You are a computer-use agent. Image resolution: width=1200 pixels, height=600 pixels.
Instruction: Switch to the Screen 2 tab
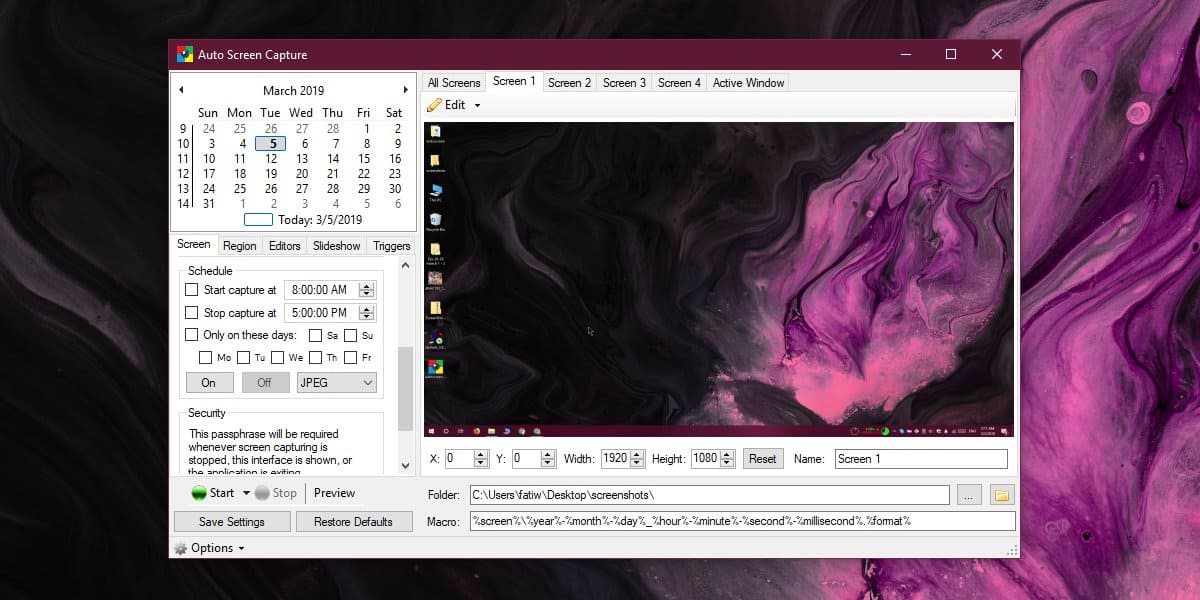pos(569,83)
